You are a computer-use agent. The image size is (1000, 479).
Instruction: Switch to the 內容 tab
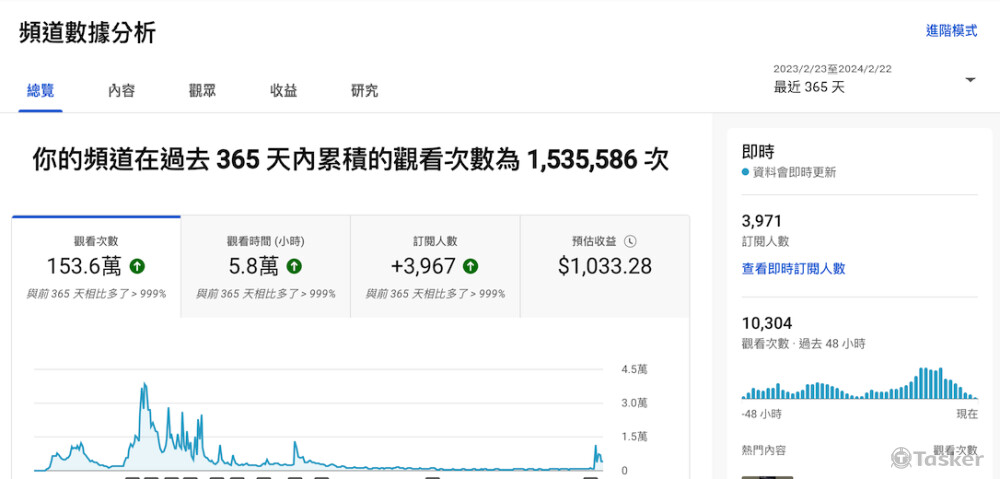pyautogui.click(x=121, y=91)
